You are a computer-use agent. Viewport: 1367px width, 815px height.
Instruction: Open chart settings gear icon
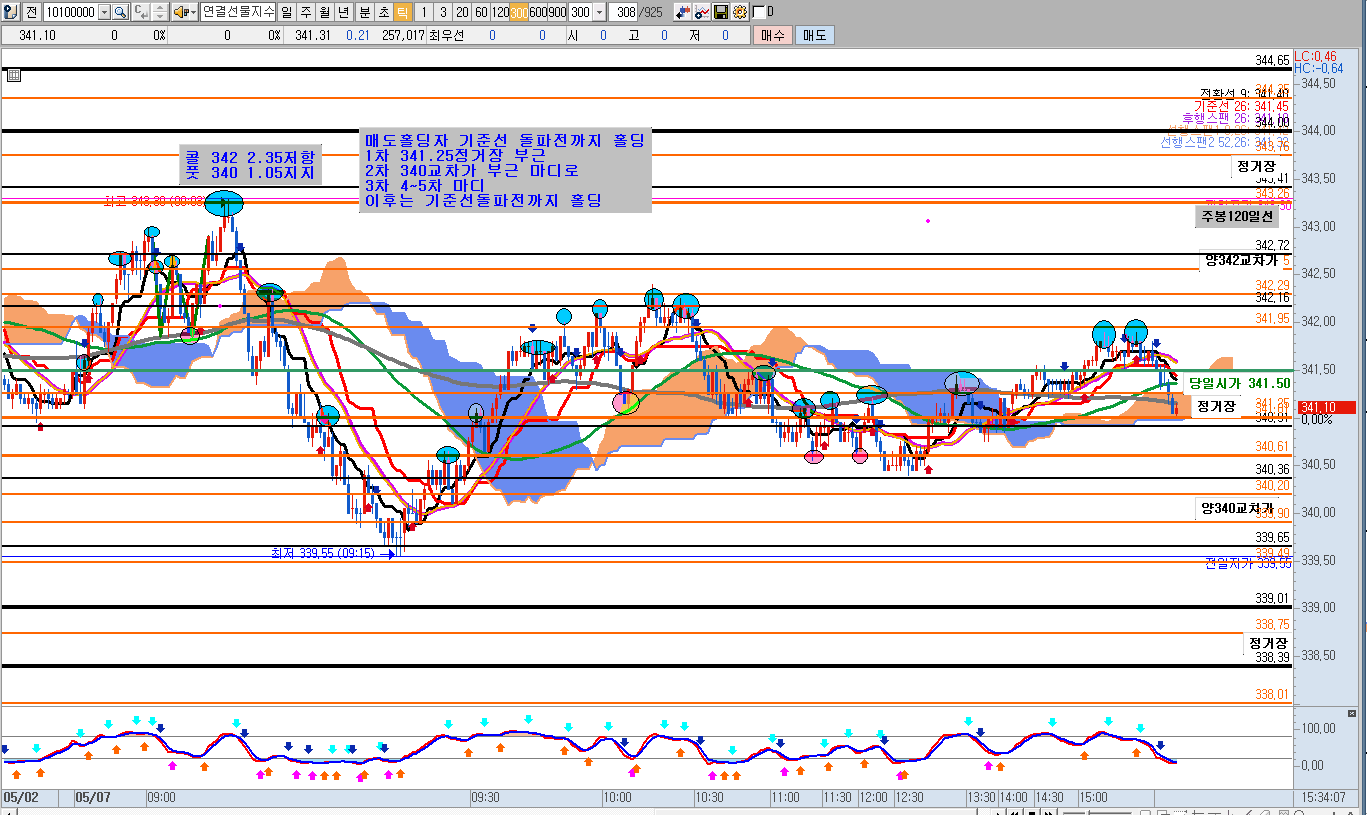pyautogui.click(x=739, y=12)
